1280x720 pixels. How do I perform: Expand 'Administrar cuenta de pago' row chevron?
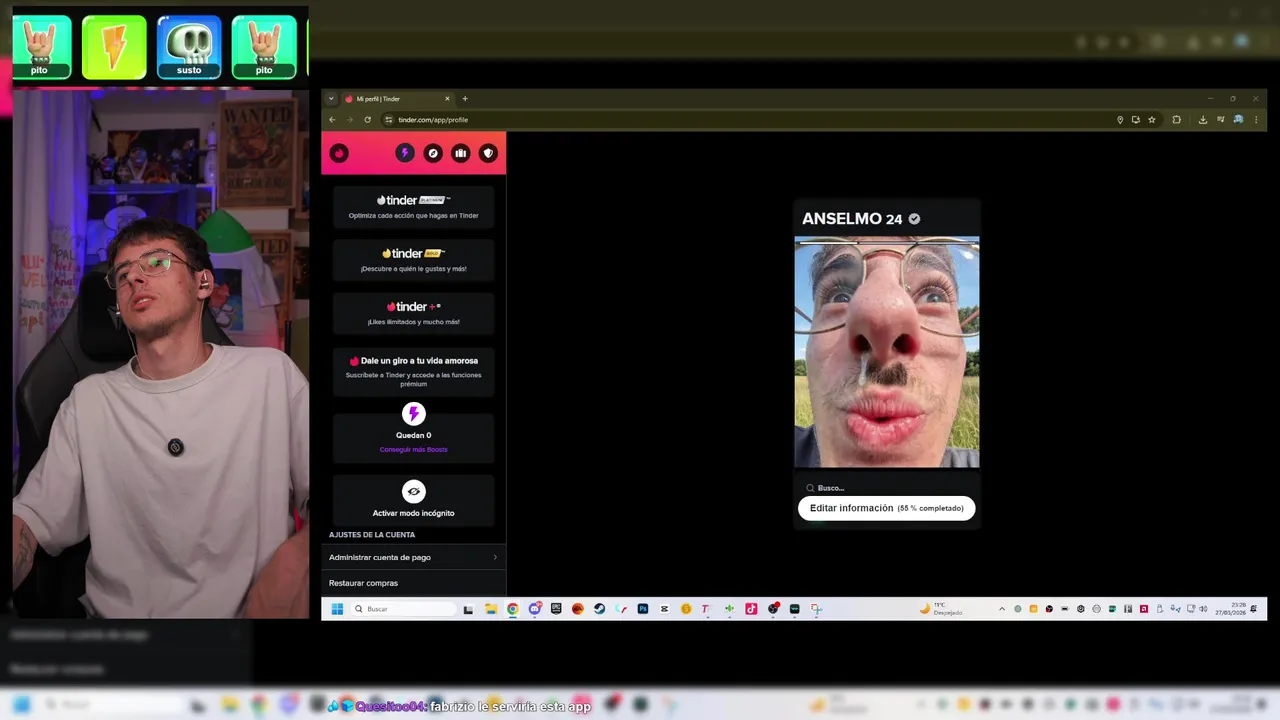pyautogui.click(x=494, y=557)
